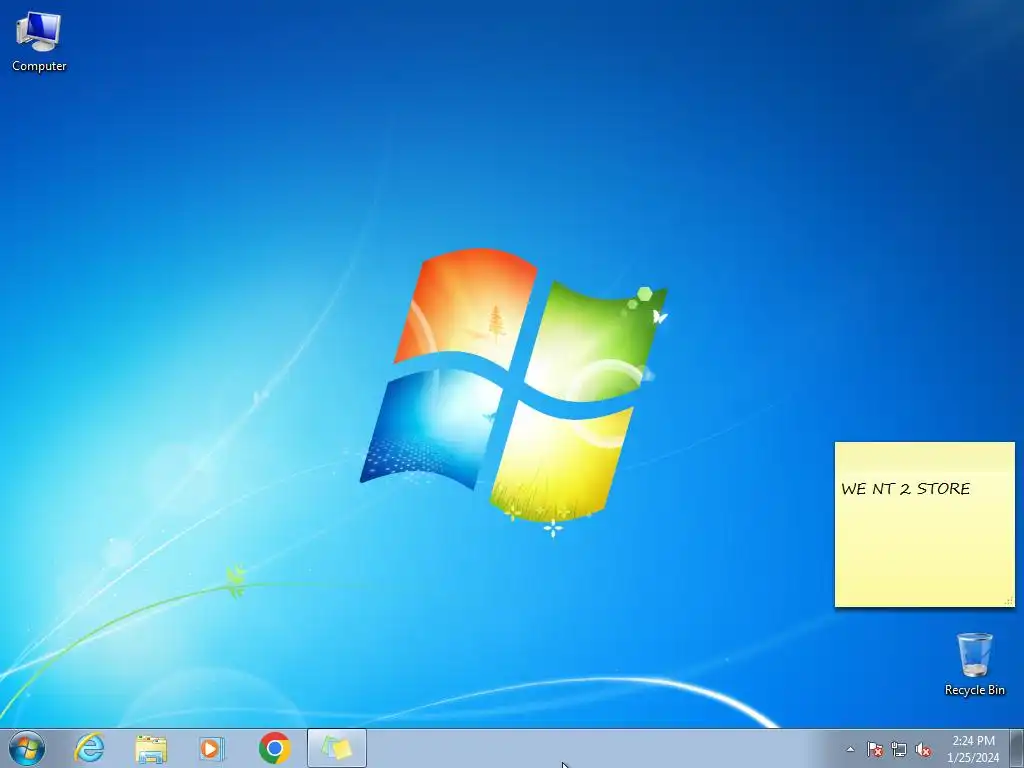Image resolution: width=1024 pixels, height=768 pixels.
Task: Click the Sticky Notes taskbar button
Action: point(337,748)
